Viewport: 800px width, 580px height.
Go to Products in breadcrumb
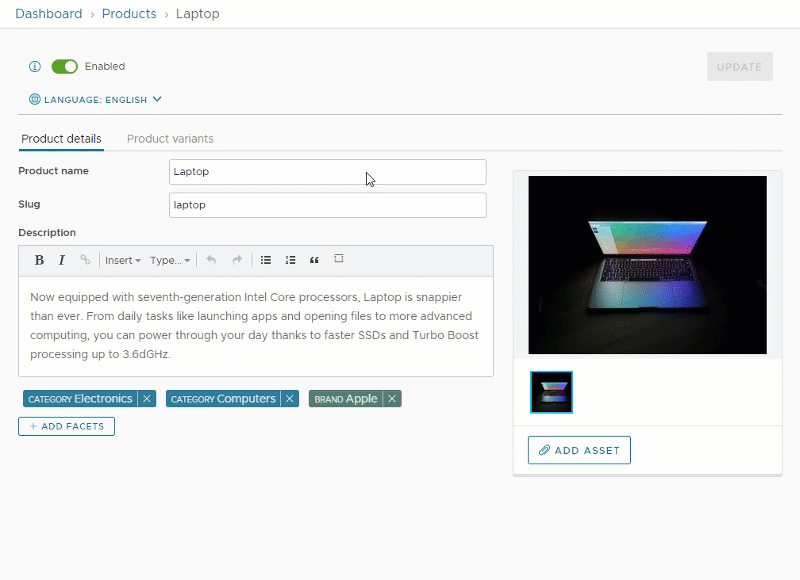click(x=129, y=14)
